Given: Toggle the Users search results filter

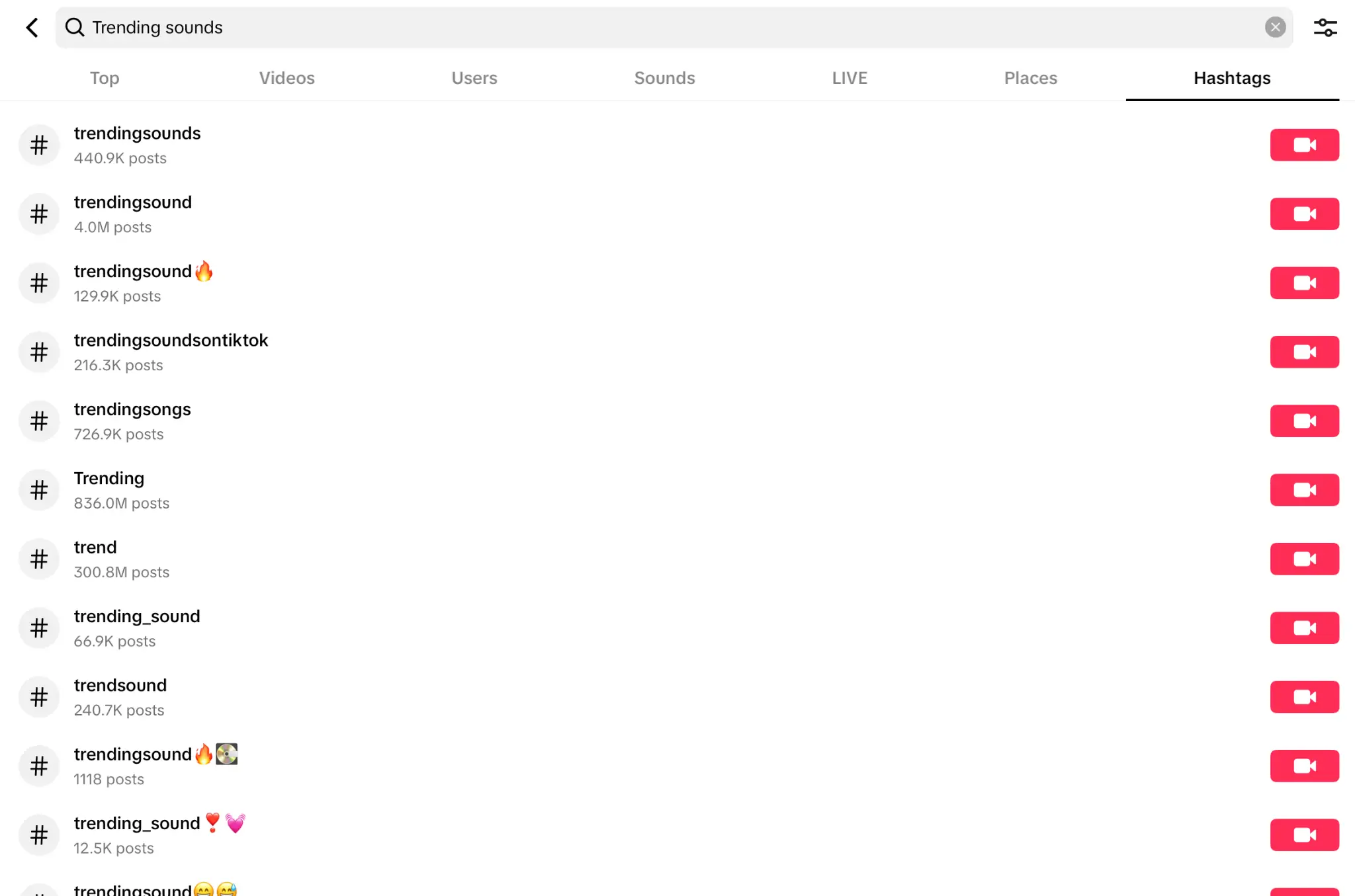Looking at the screenshot, I should 475,78.
